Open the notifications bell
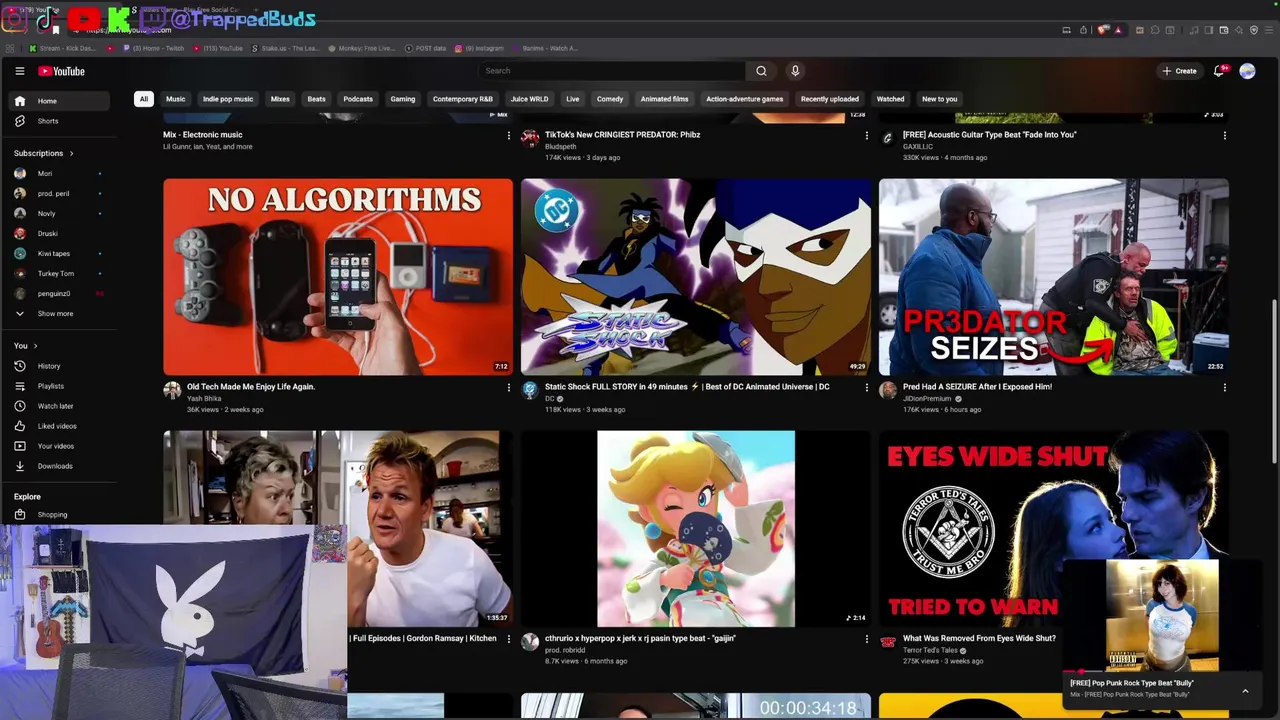Viewport: 1280px width, 720px height. [x=1219, y=71]
